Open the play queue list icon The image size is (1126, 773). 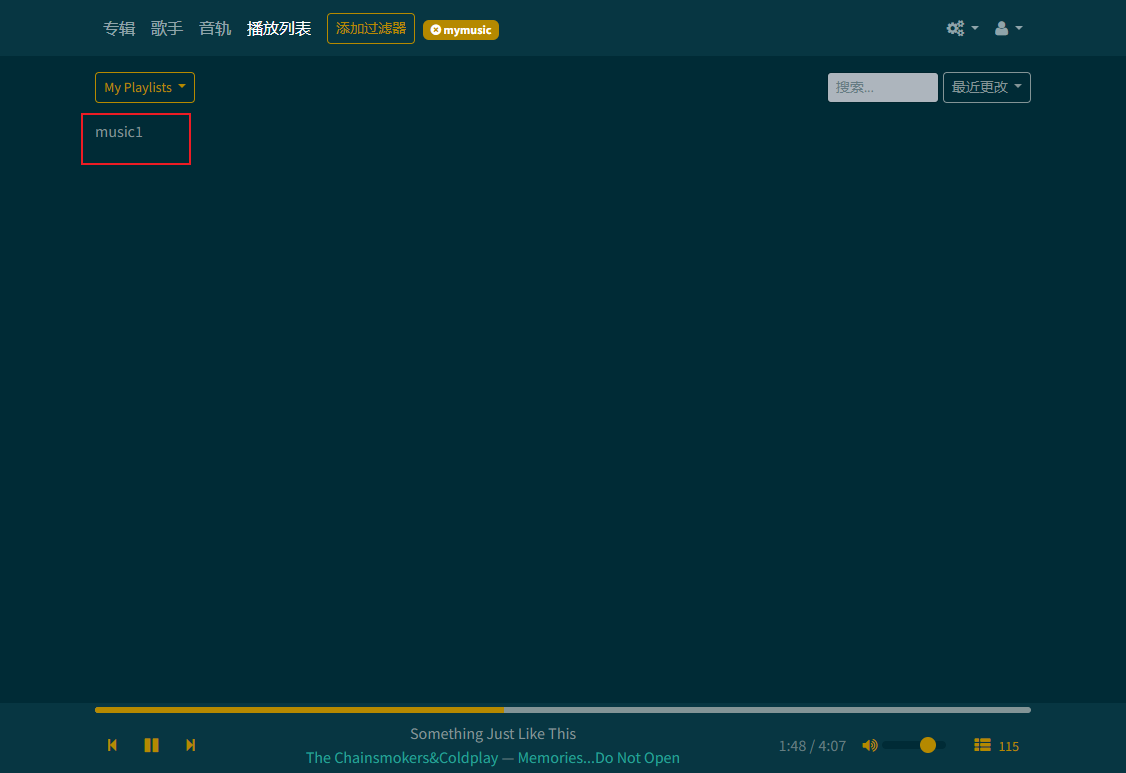point(982,745)
